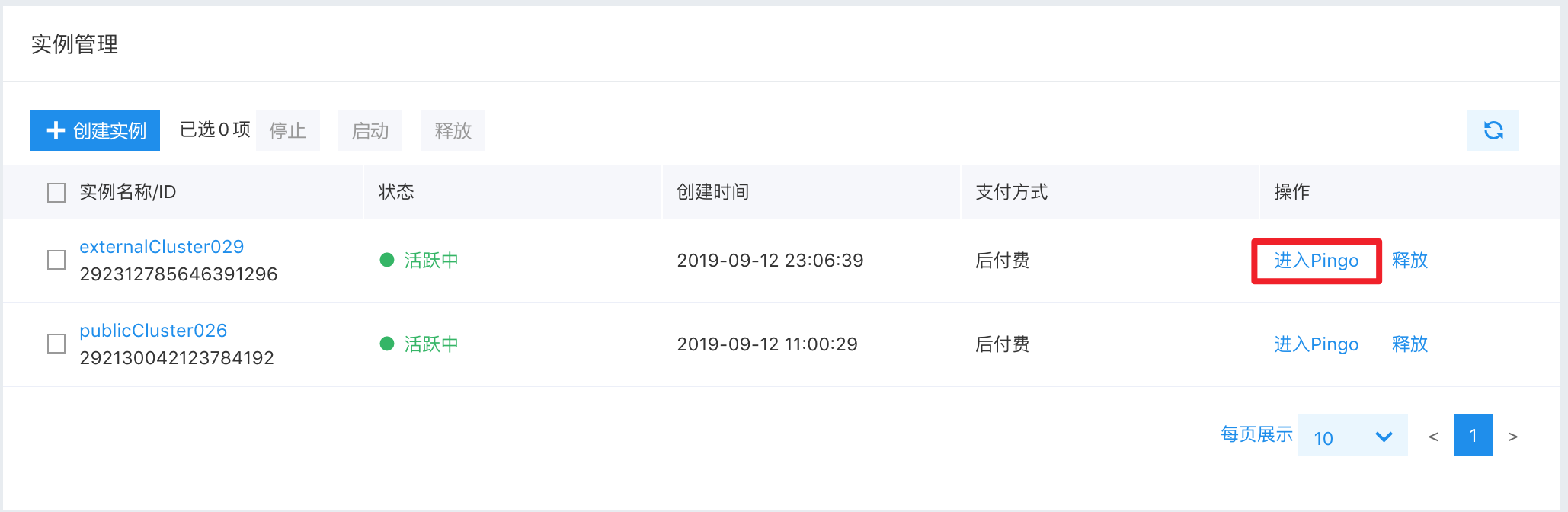Image resolution: width=1568 pixels, height=512 pixels.
Task: Go to next page with > arrow
Action: 1512,437
